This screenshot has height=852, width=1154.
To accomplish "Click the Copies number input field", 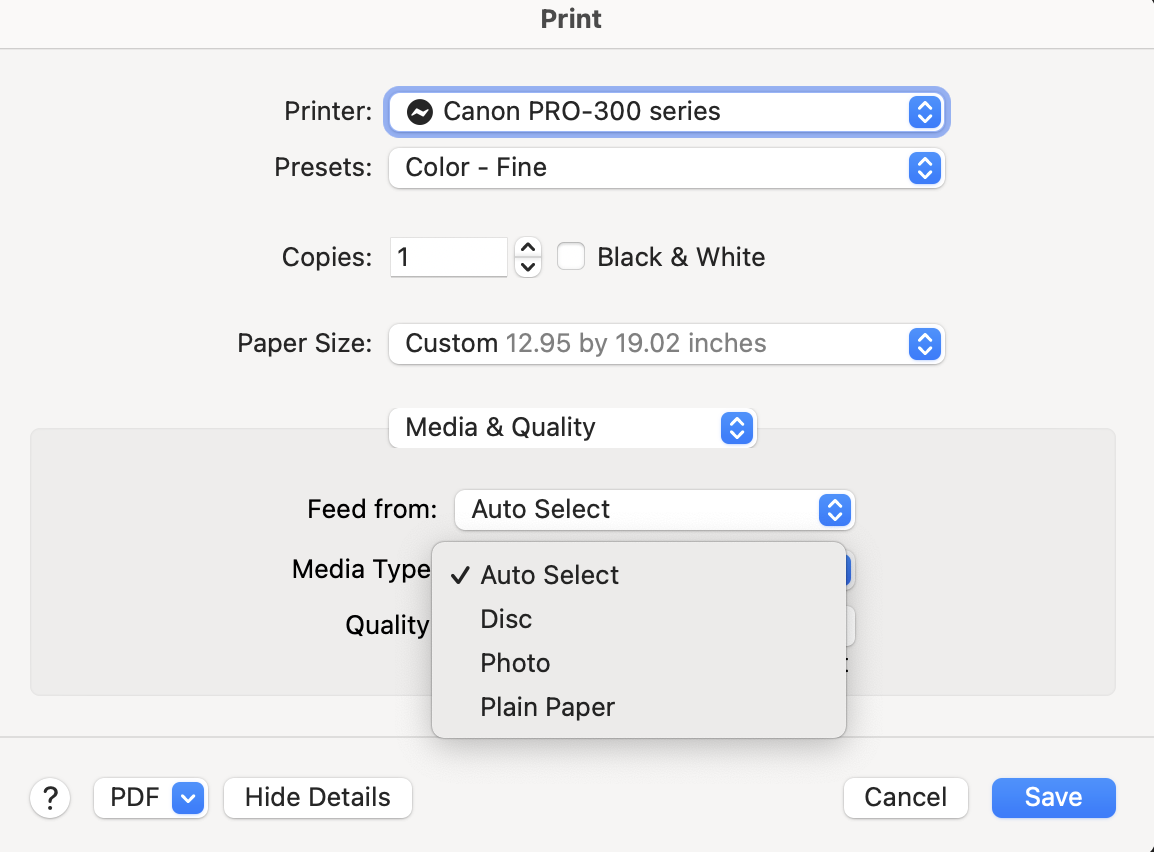I will [x=449, y=257].
